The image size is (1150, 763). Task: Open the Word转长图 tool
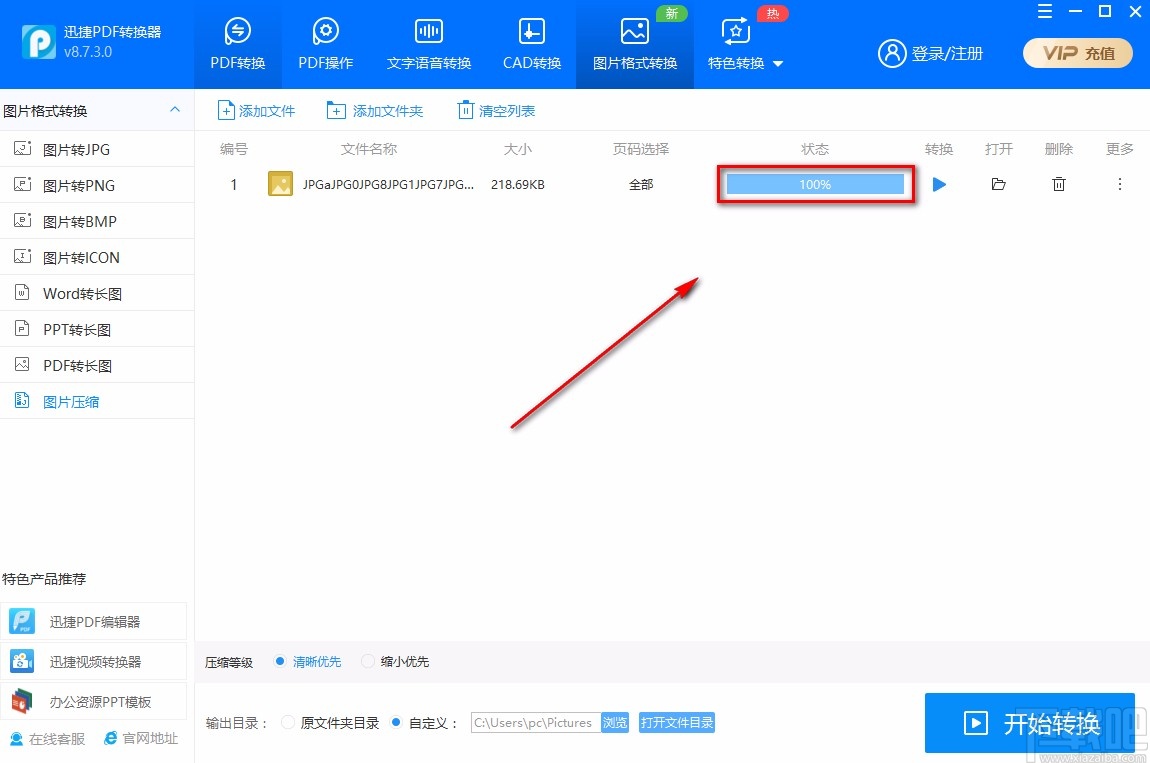click(x=83, y=292)
